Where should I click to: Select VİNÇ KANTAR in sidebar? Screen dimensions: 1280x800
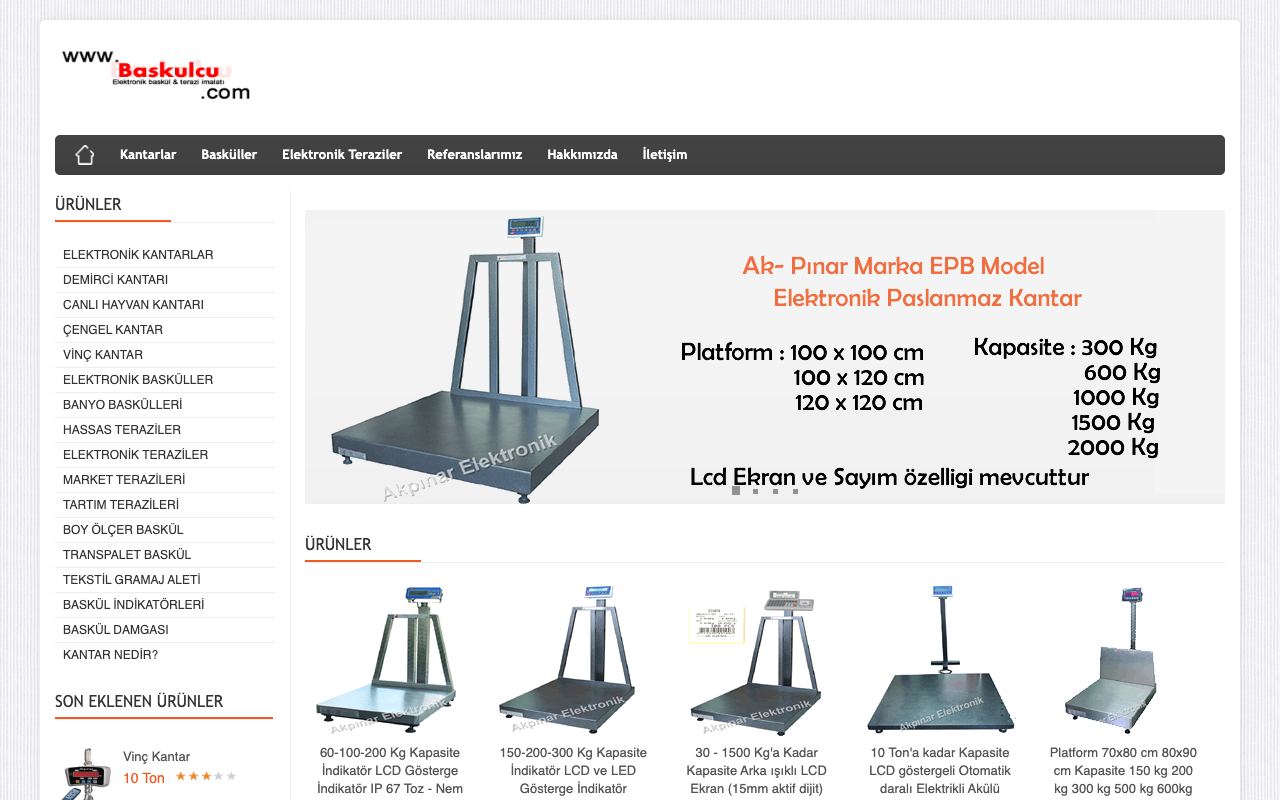point(103,355)
